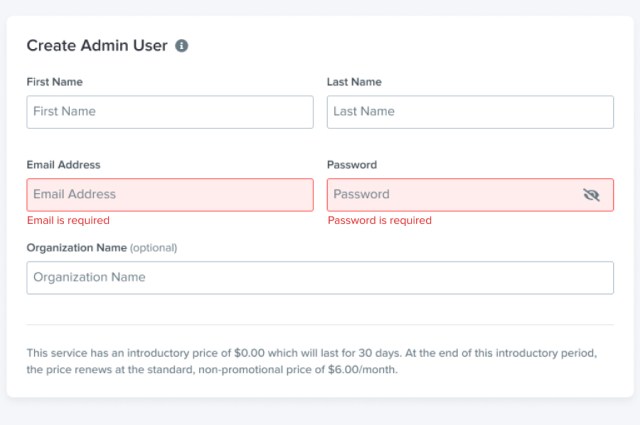Select the Email Address input field
Viewport: 640px width, 425px height.
pyautogui.click(x=170, y=195)
